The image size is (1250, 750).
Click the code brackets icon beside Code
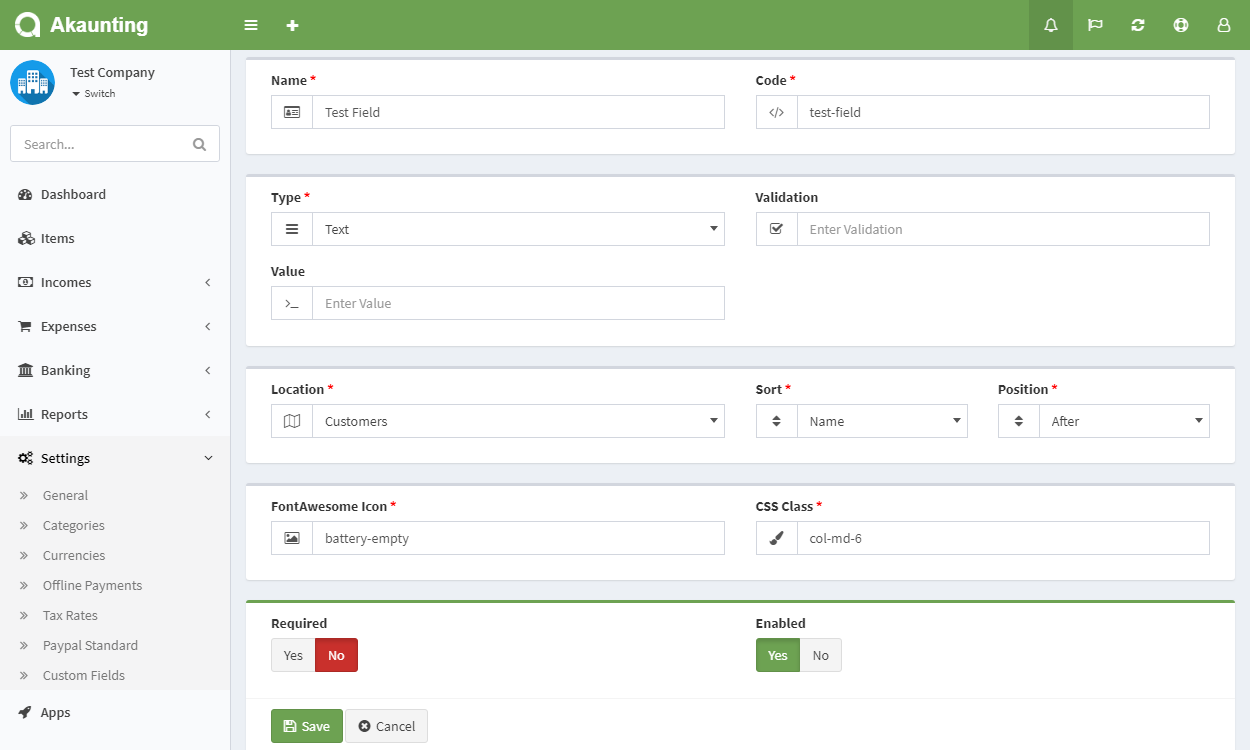click(777, 112)
